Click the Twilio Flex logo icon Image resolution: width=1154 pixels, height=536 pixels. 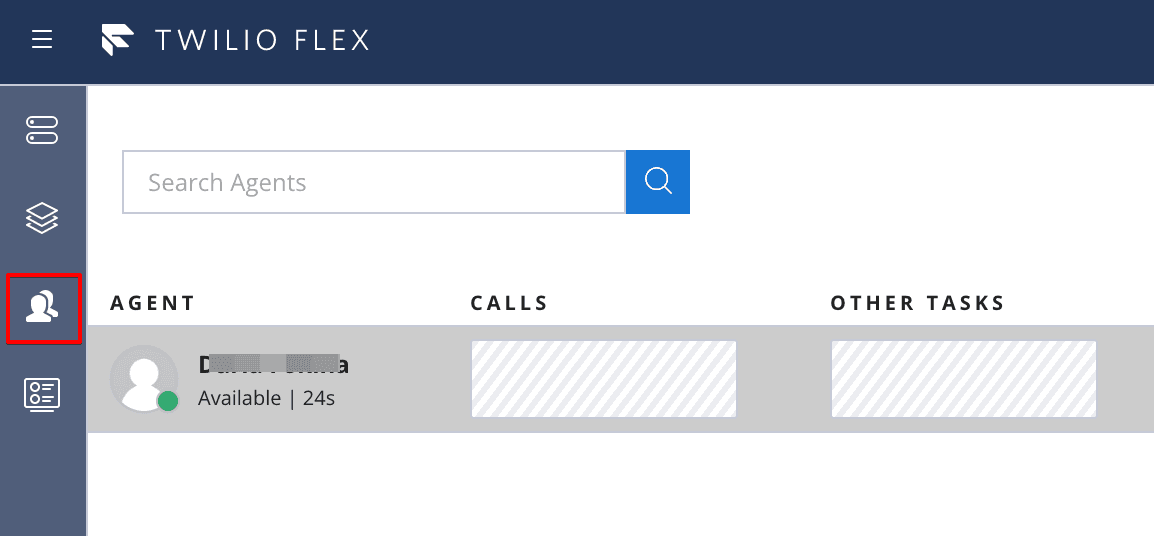(118, 40)
